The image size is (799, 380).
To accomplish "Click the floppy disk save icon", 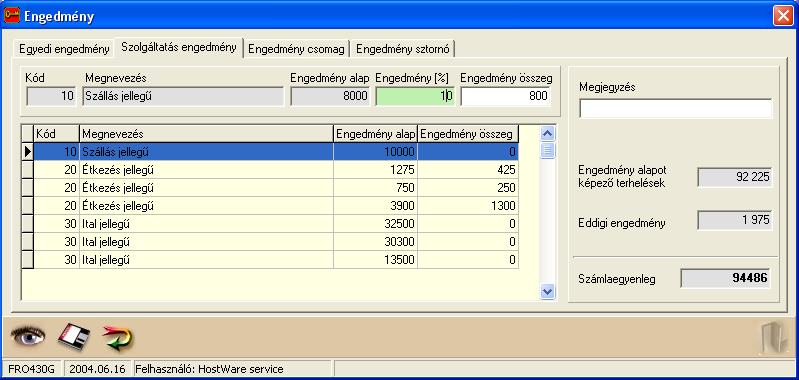I will point(74,337).
